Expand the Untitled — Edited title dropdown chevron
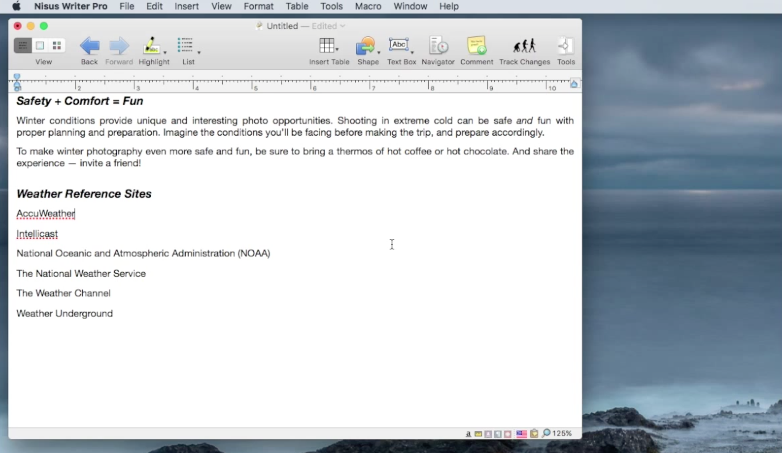The image size is (782, 453). coord(343,26)
